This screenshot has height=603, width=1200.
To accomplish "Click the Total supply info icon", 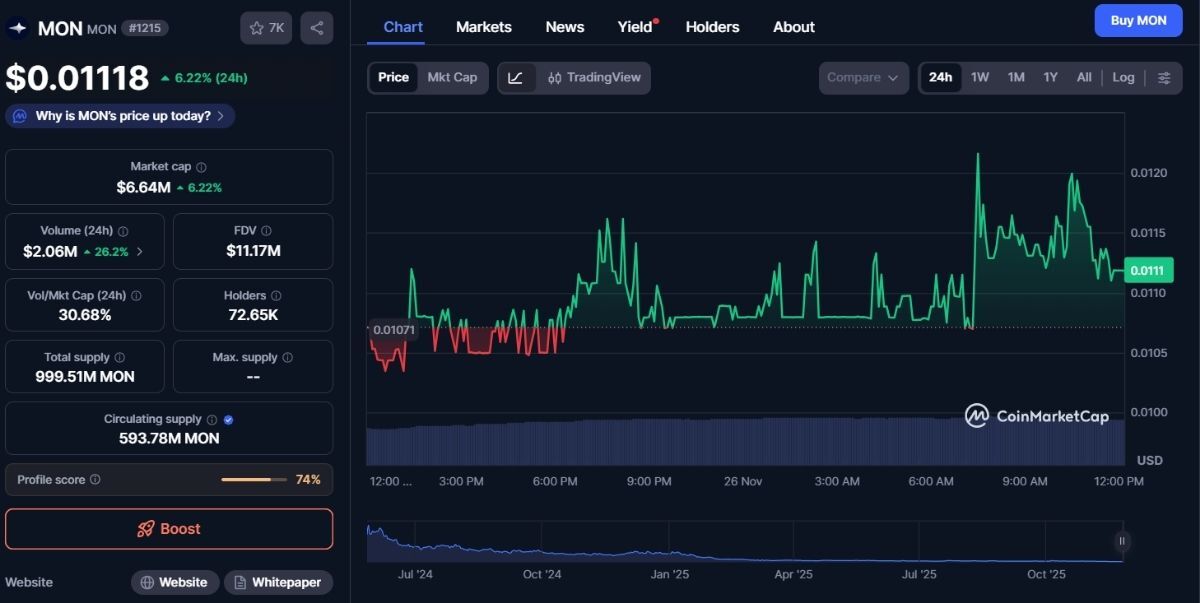I will [x=120, y=358].
